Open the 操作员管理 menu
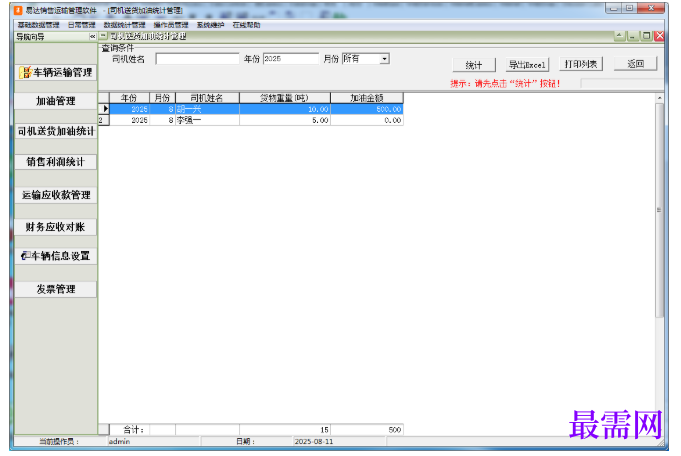681x456 pixels. point(171,25)
